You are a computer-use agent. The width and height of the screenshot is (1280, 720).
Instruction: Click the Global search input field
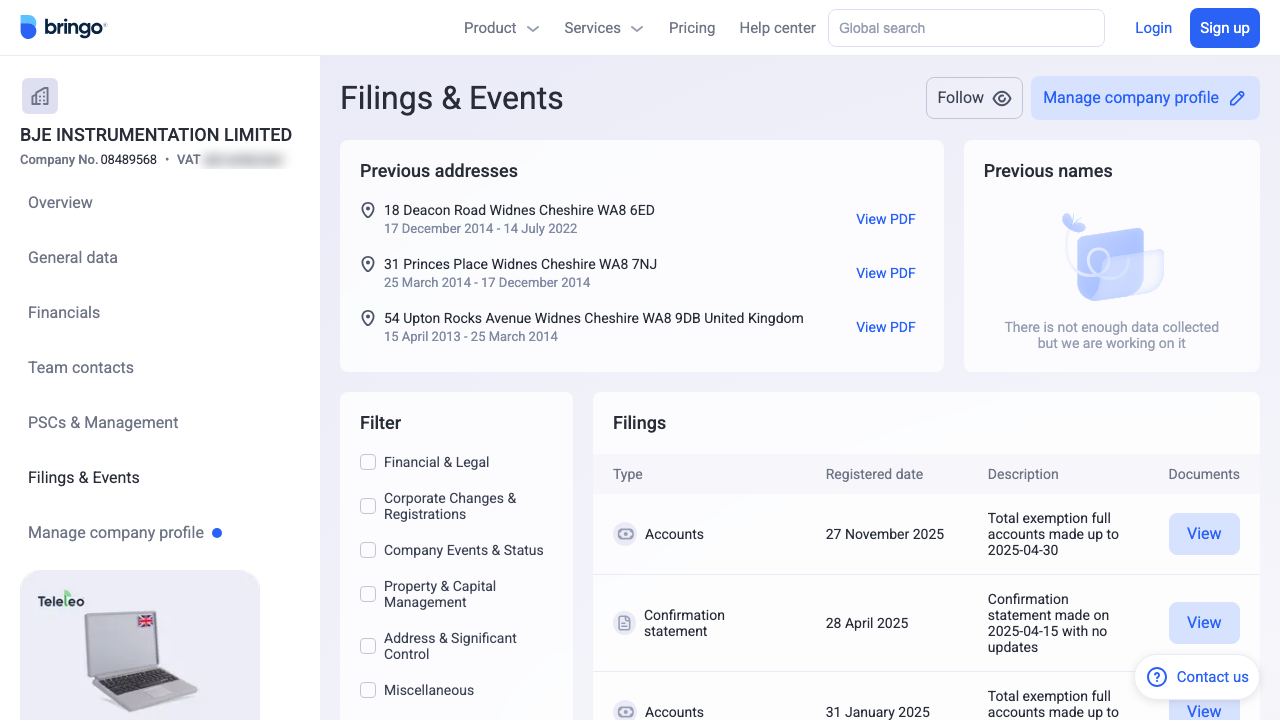click(965, 28)
